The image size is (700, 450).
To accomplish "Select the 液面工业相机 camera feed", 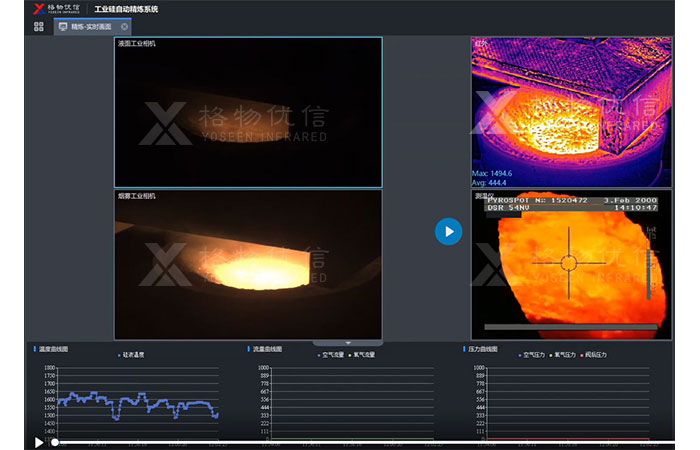I will [248, 112].
